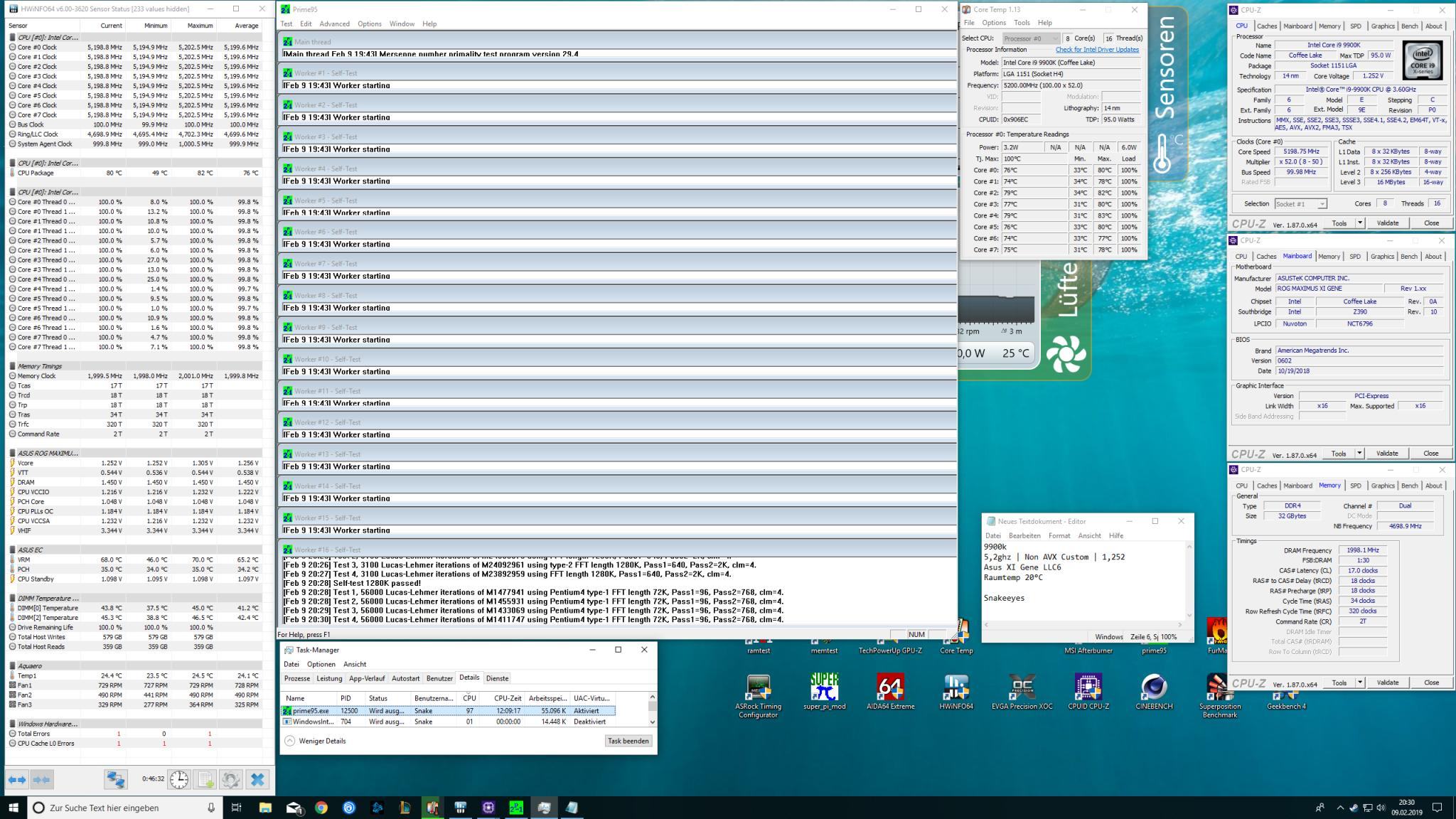Open Prime95 Advanced menu
The image size is (1456, 819).
point(334,24)
